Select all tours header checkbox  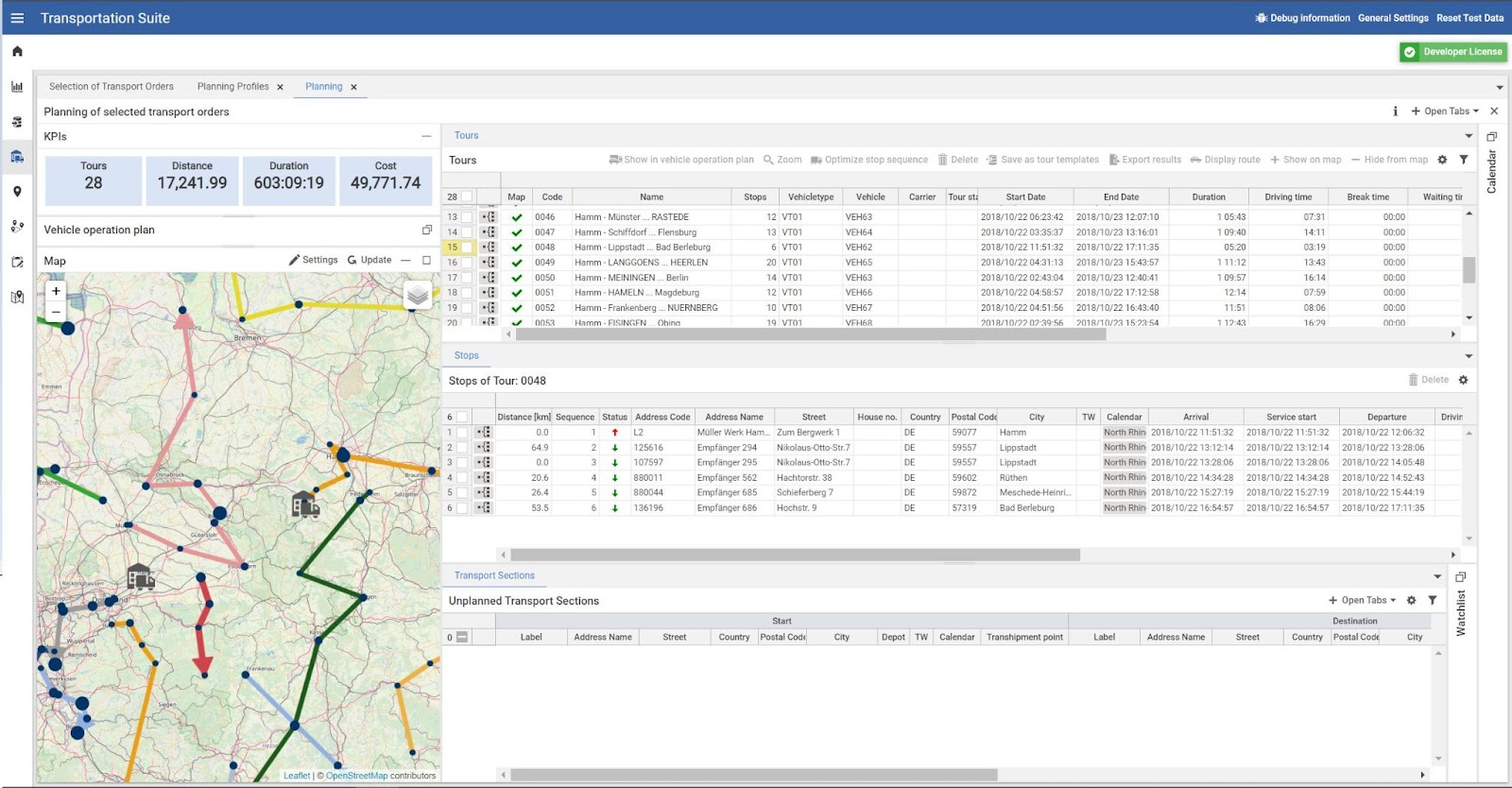point(467,197)
